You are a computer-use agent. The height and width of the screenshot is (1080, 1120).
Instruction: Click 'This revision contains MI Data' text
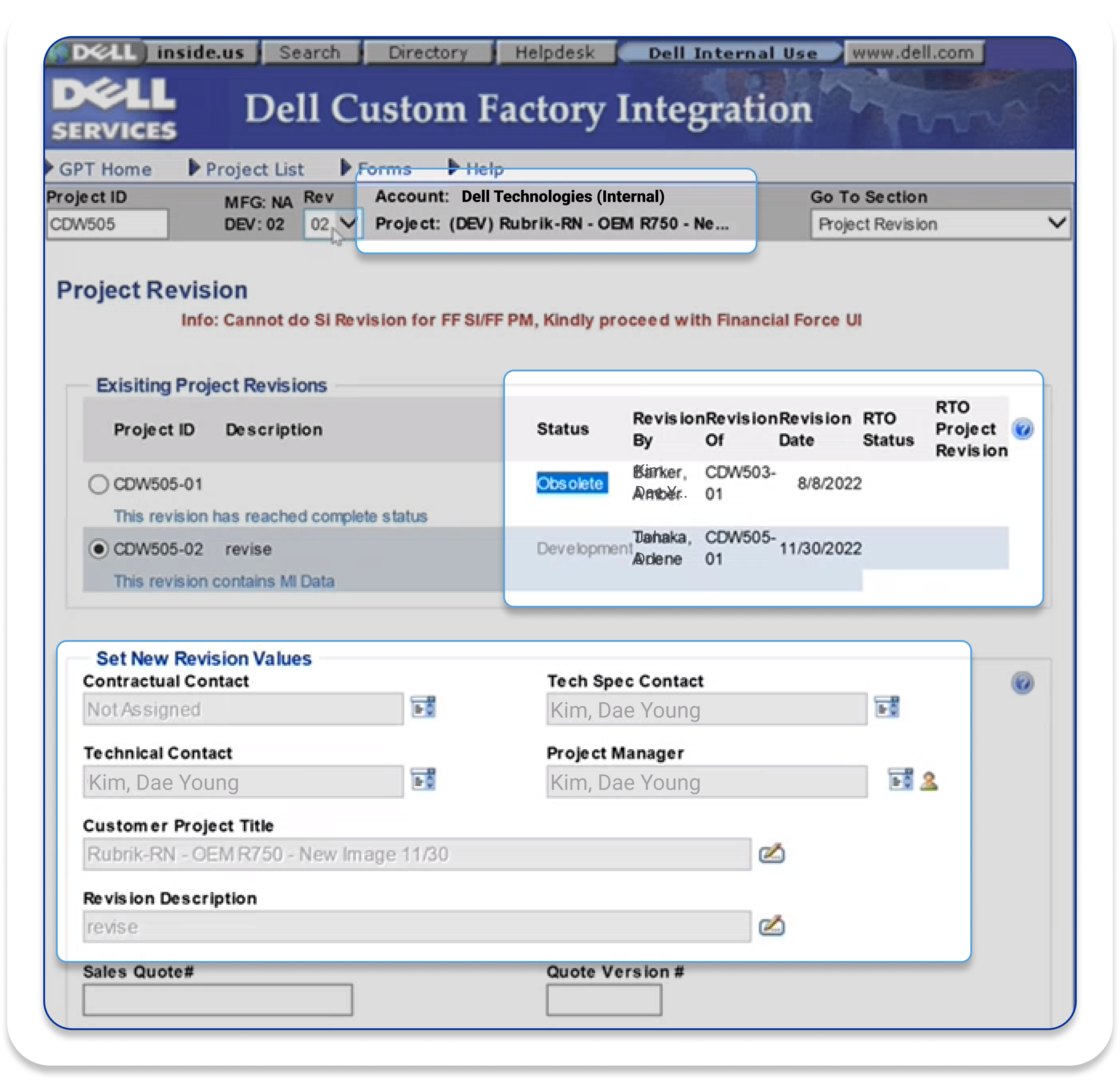(x=224, y=581)
